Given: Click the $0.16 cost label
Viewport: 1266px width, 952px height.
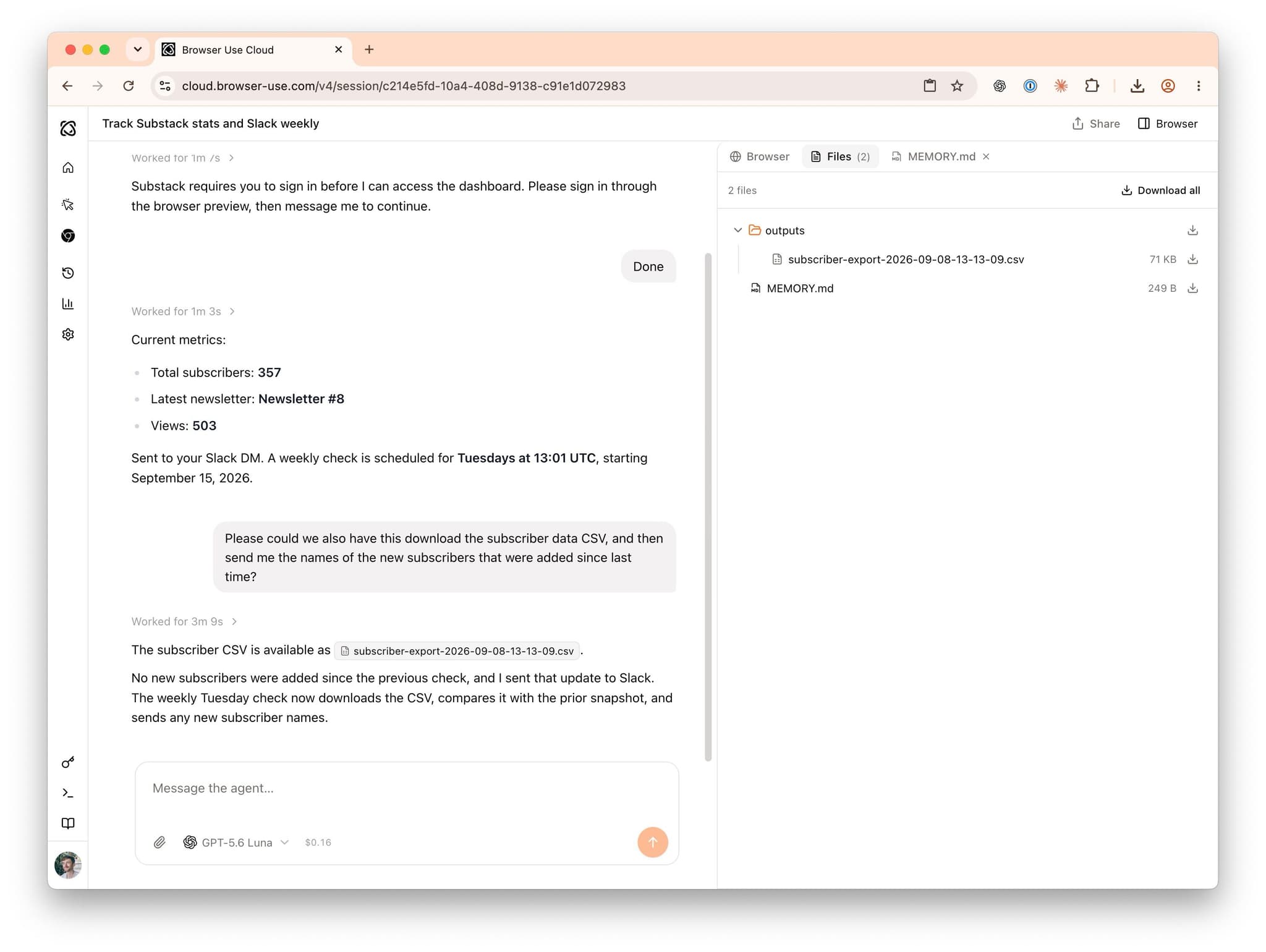Looking at the screenshot, I should point(318,843).
